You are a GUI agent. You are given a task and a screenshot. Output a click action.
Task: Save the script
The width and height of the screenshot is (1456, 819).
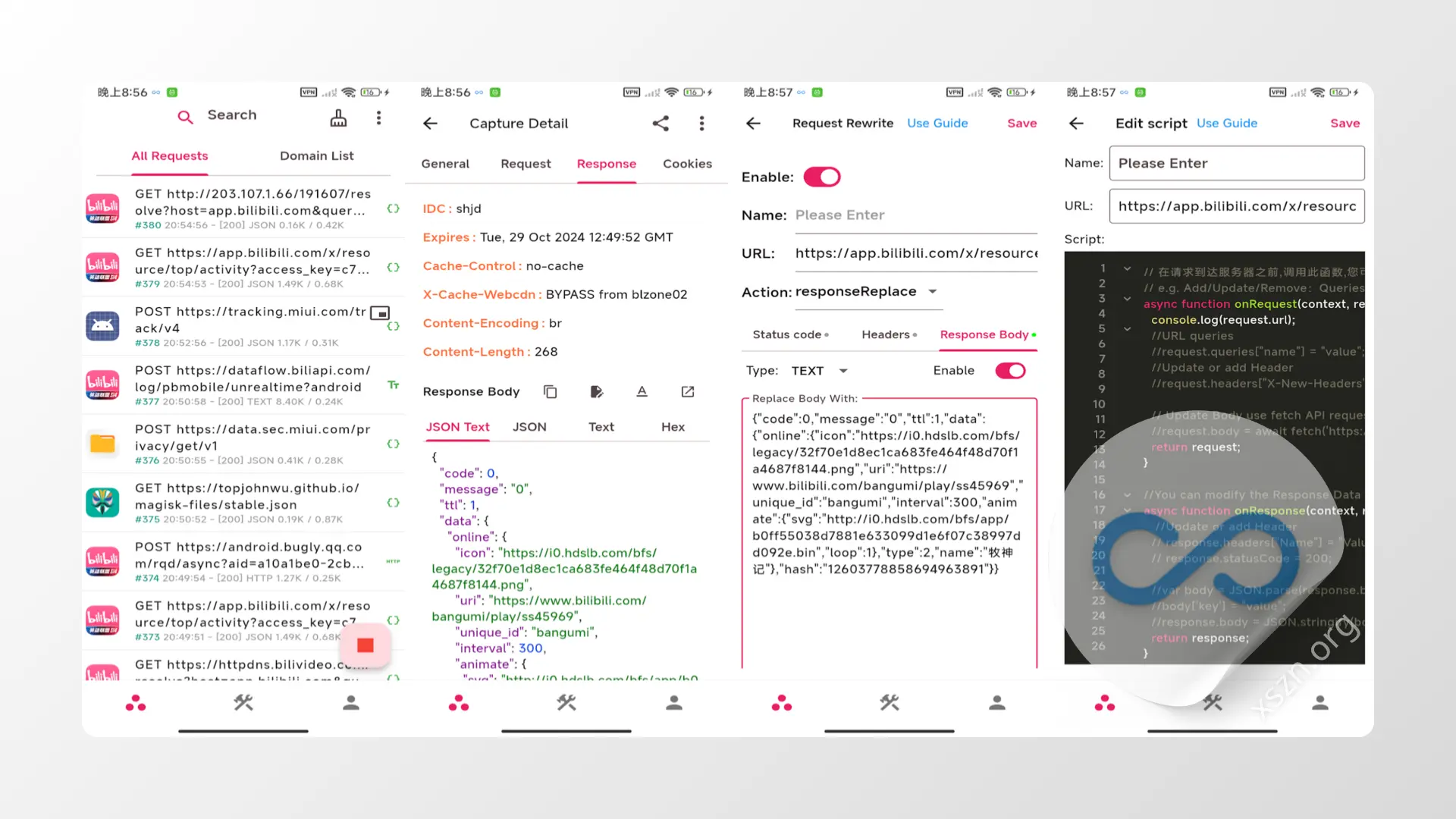(x=1345, y=124)
